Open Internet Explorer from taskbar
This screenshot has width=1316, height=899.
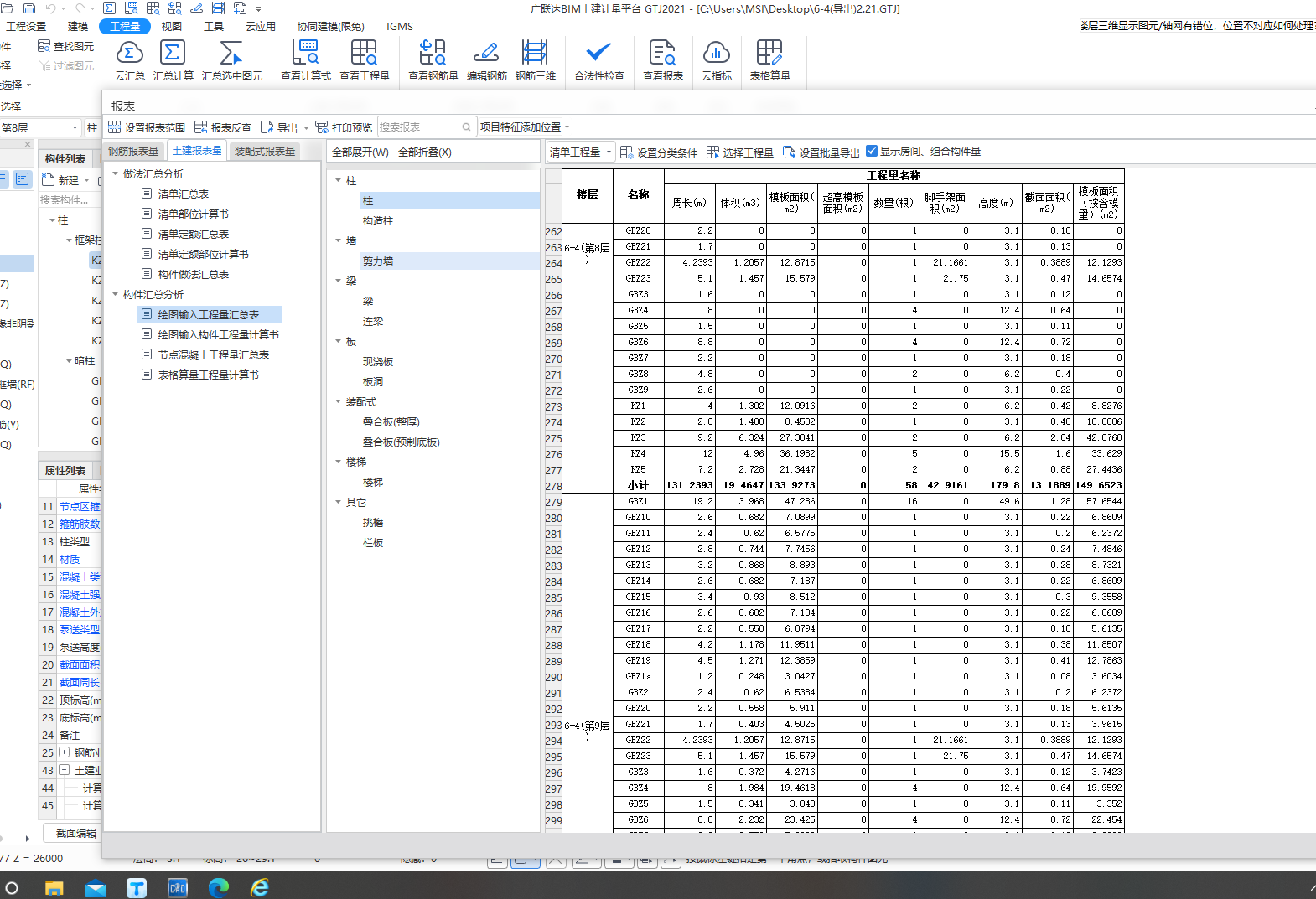260,887
